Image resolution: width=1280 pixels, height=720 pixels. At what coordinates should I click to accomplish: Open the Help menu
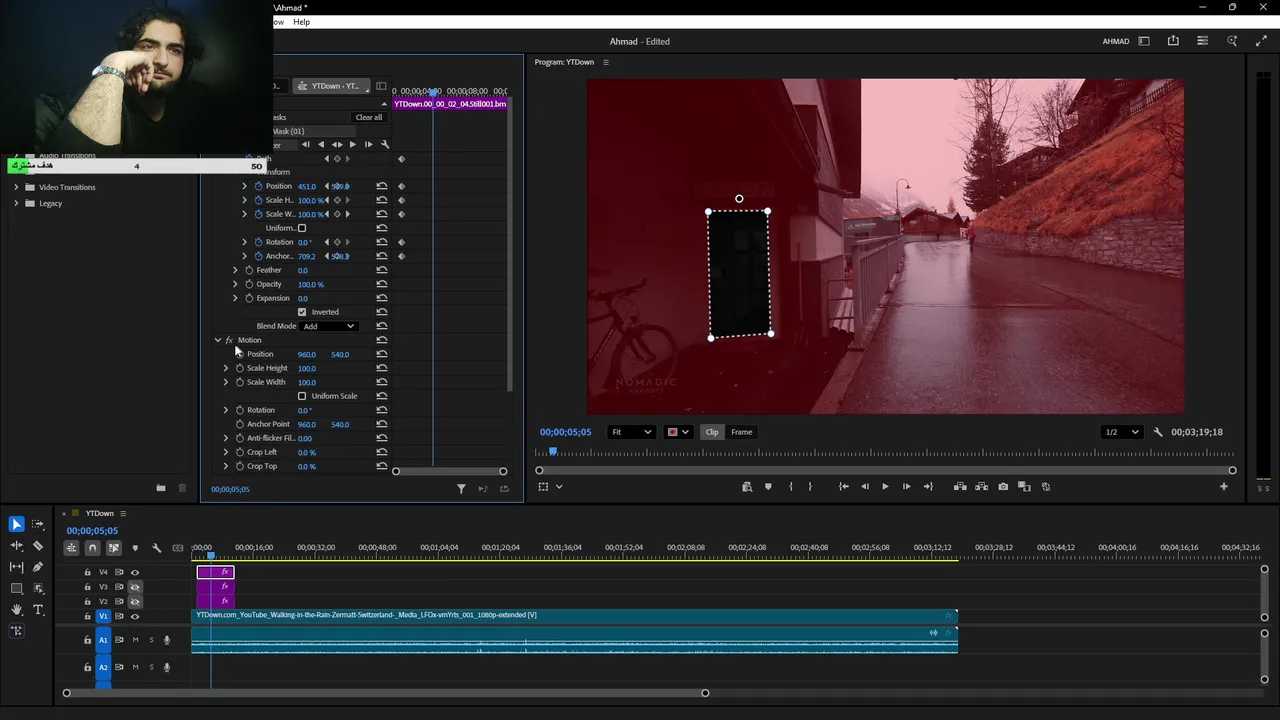(301, 22)
